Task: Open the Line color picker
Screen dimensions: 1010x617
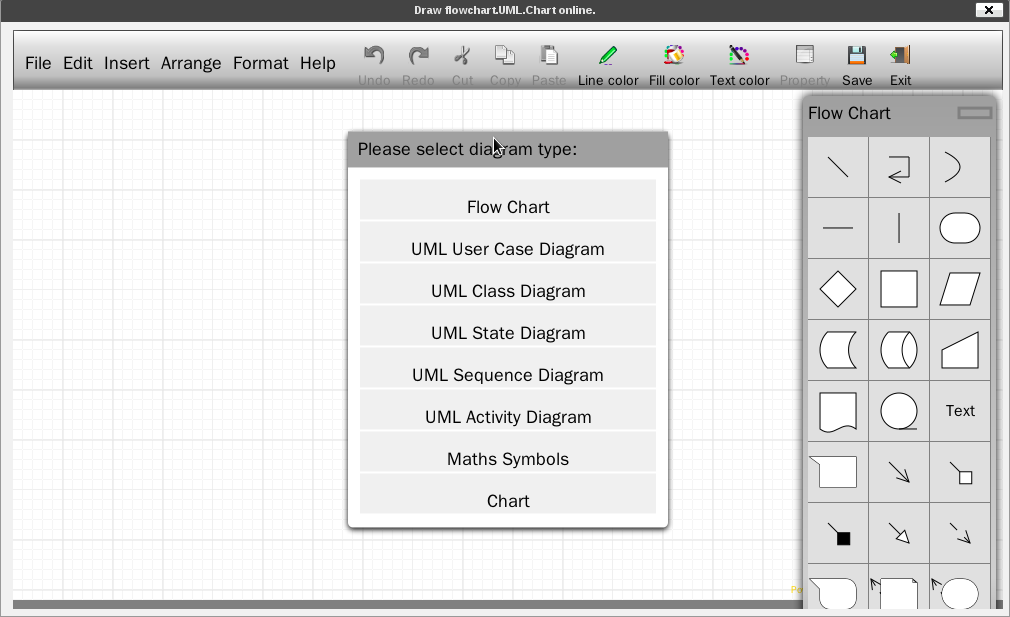Action: tap(607, 66)
